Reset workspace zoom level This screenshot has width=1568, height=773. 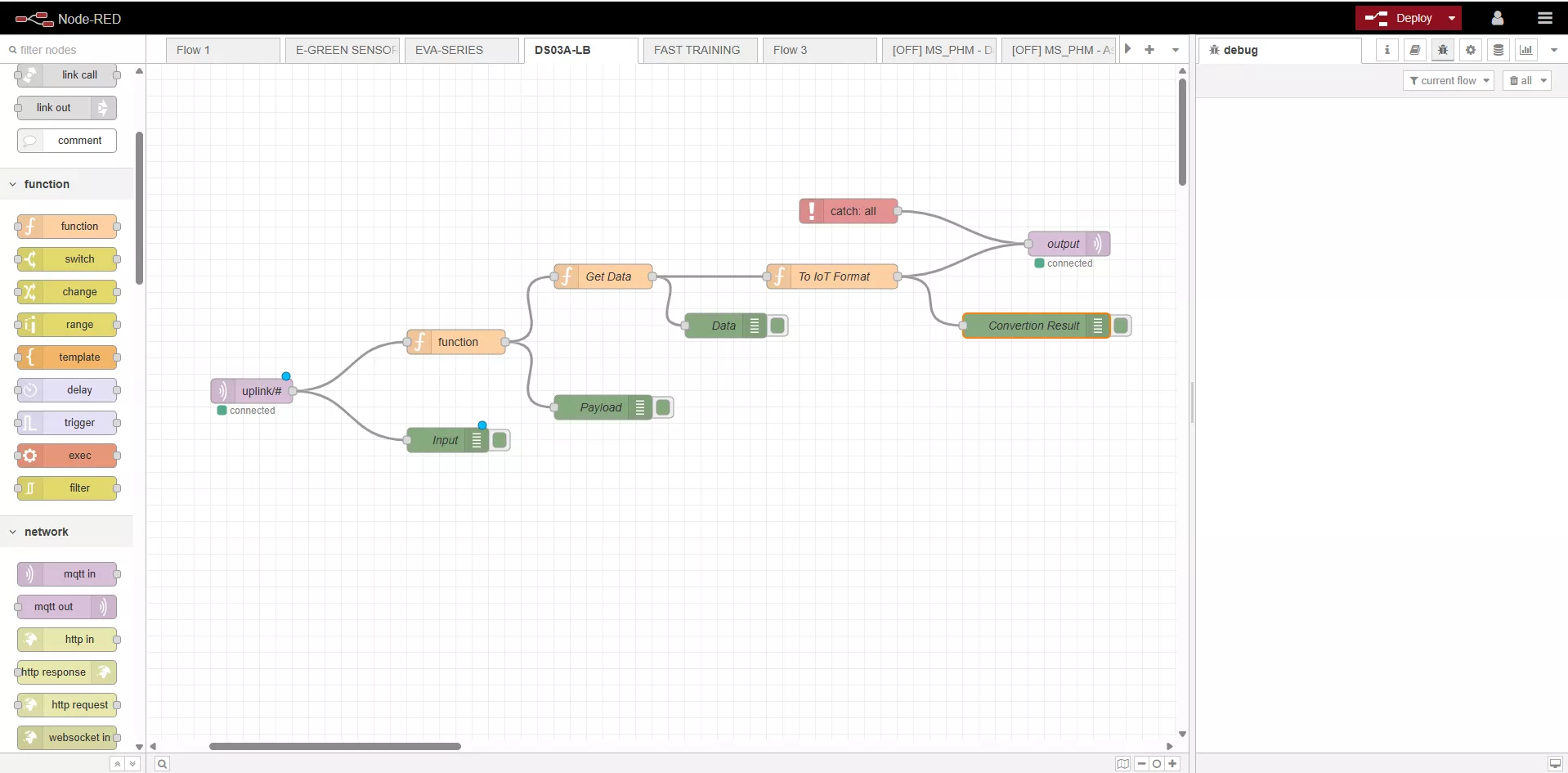click(1157, 764)
